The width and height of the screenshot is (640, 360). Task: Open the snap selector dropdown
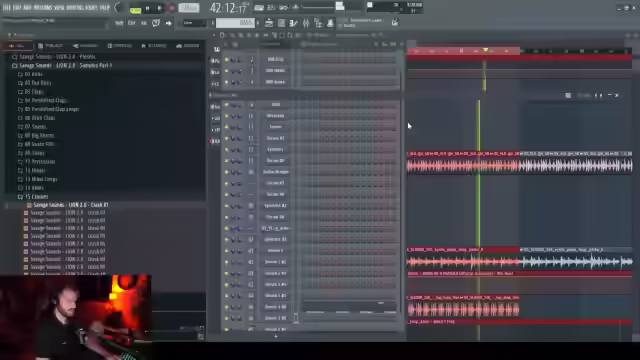(193, 23)
